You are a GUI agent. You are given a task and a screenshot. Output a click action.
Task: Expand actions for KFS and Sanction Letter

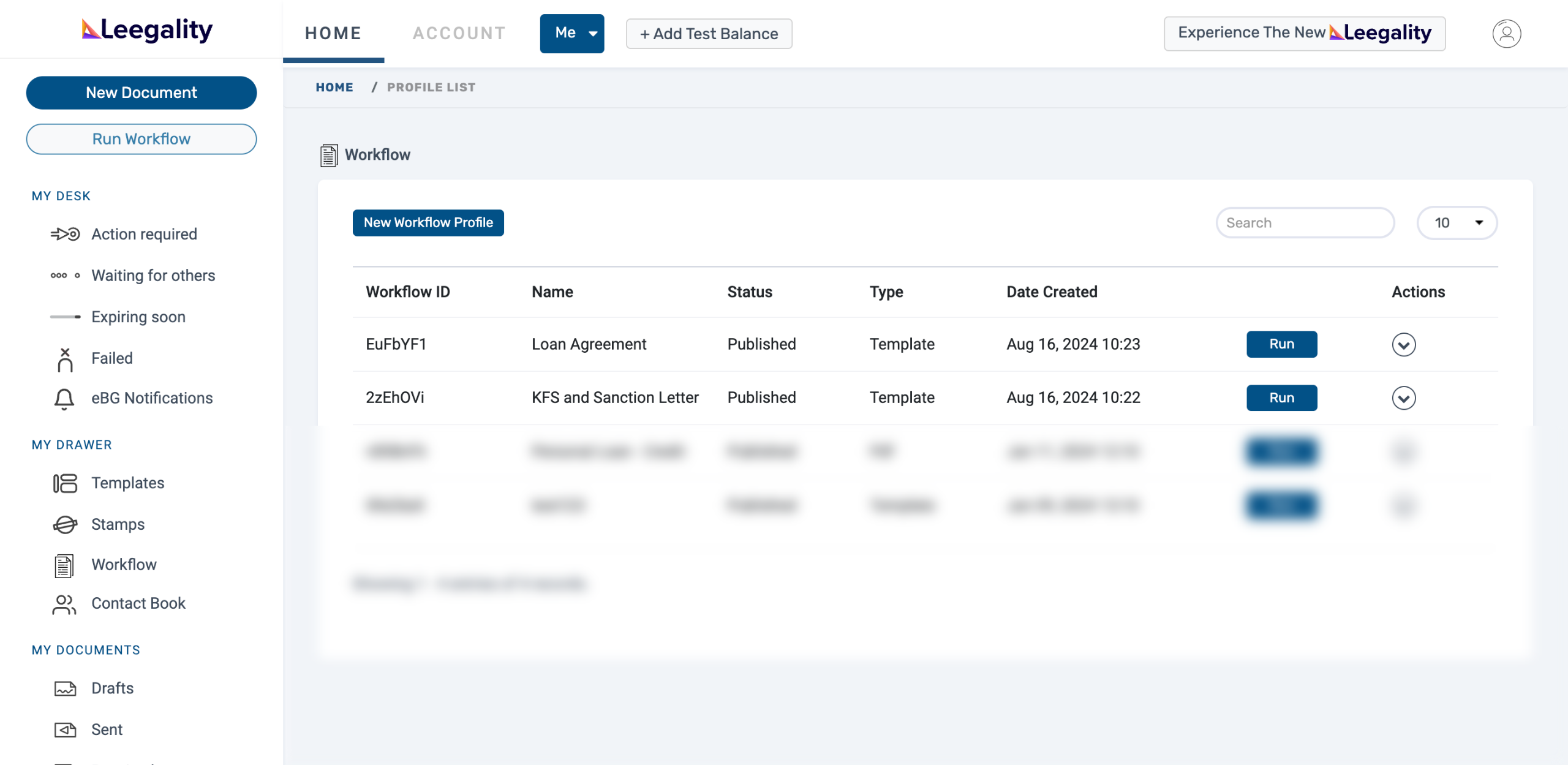point(1403,398)
